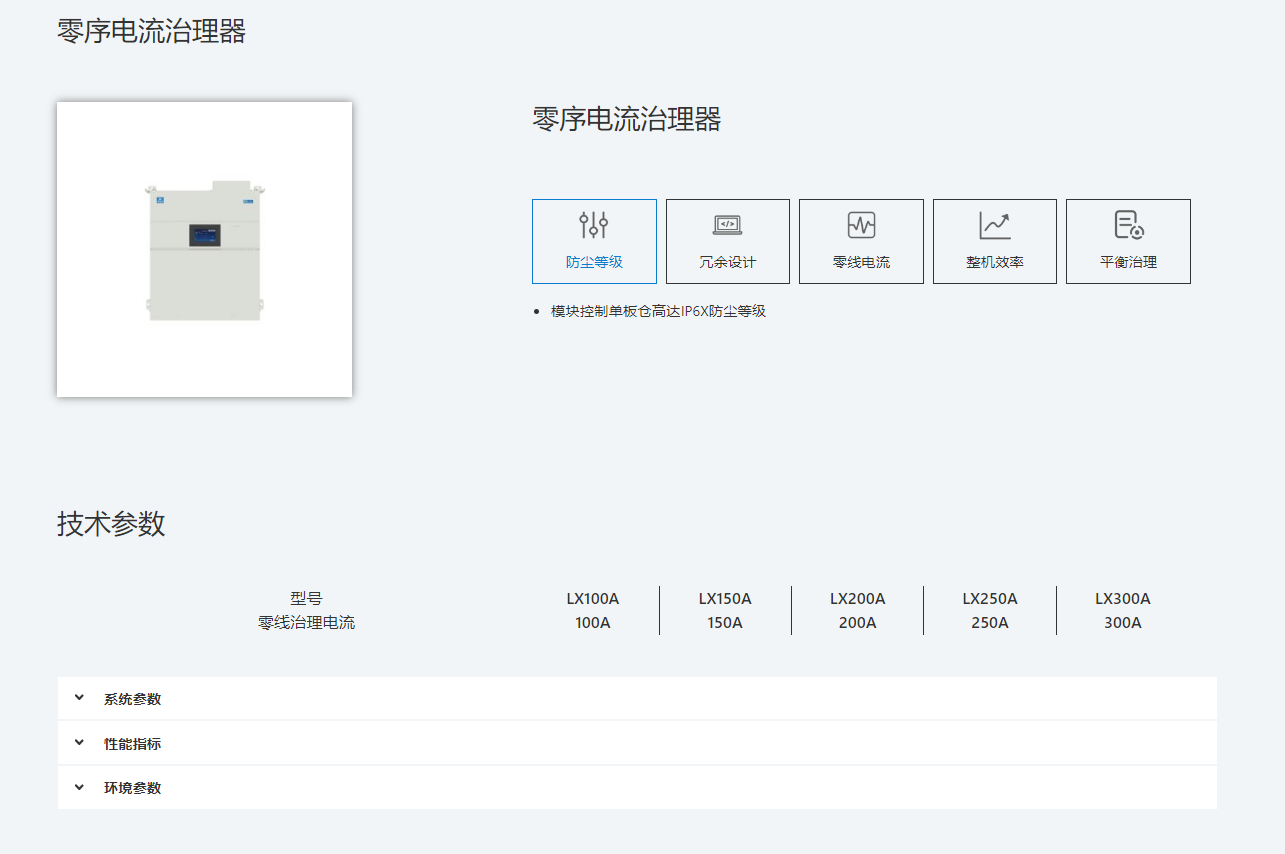The image size is (1285, 854).
Task: Open the product image thumbnail
Action: point(204,249)
